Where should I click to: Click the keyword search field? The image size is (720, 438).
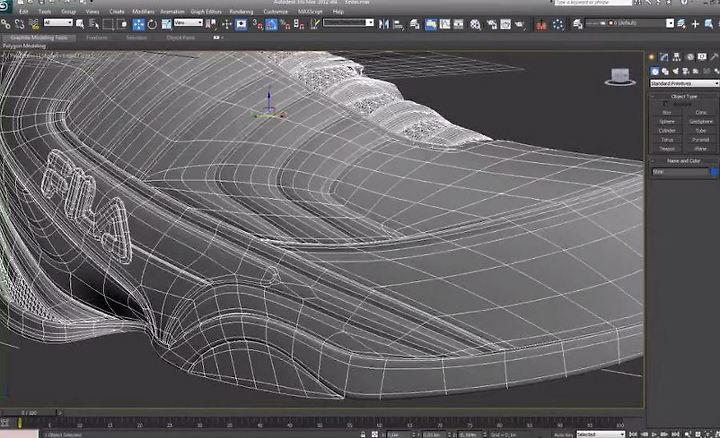coord(593,3)
